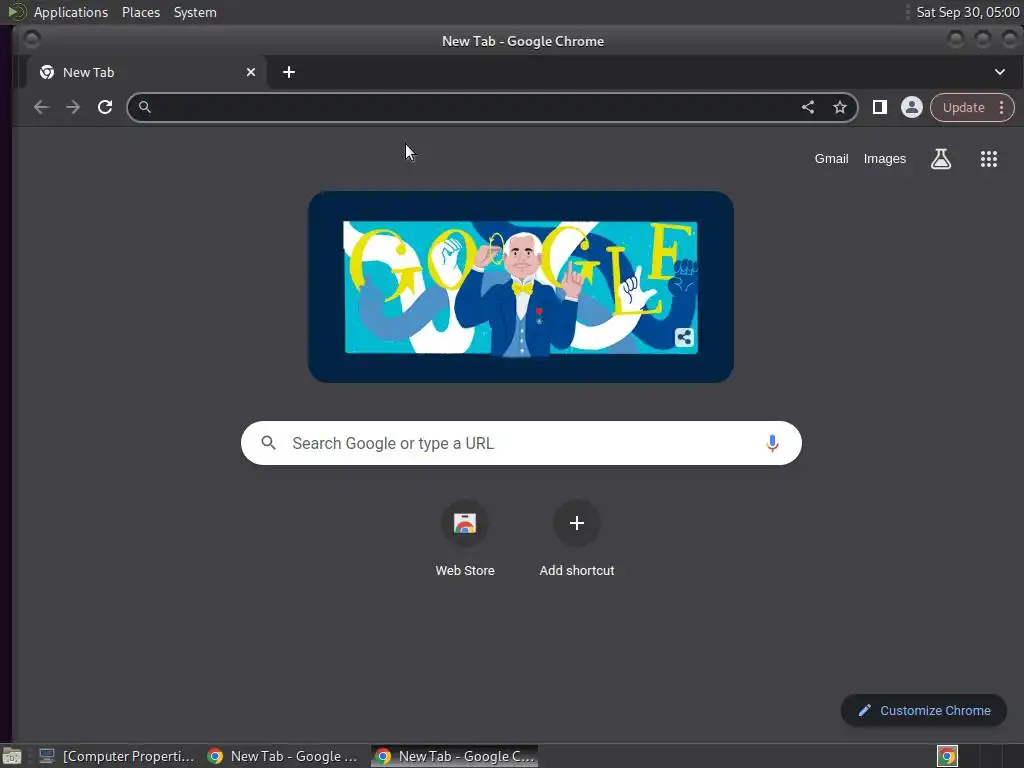
Task: Click the forward navigation arrow
Action: pos(73,107)
